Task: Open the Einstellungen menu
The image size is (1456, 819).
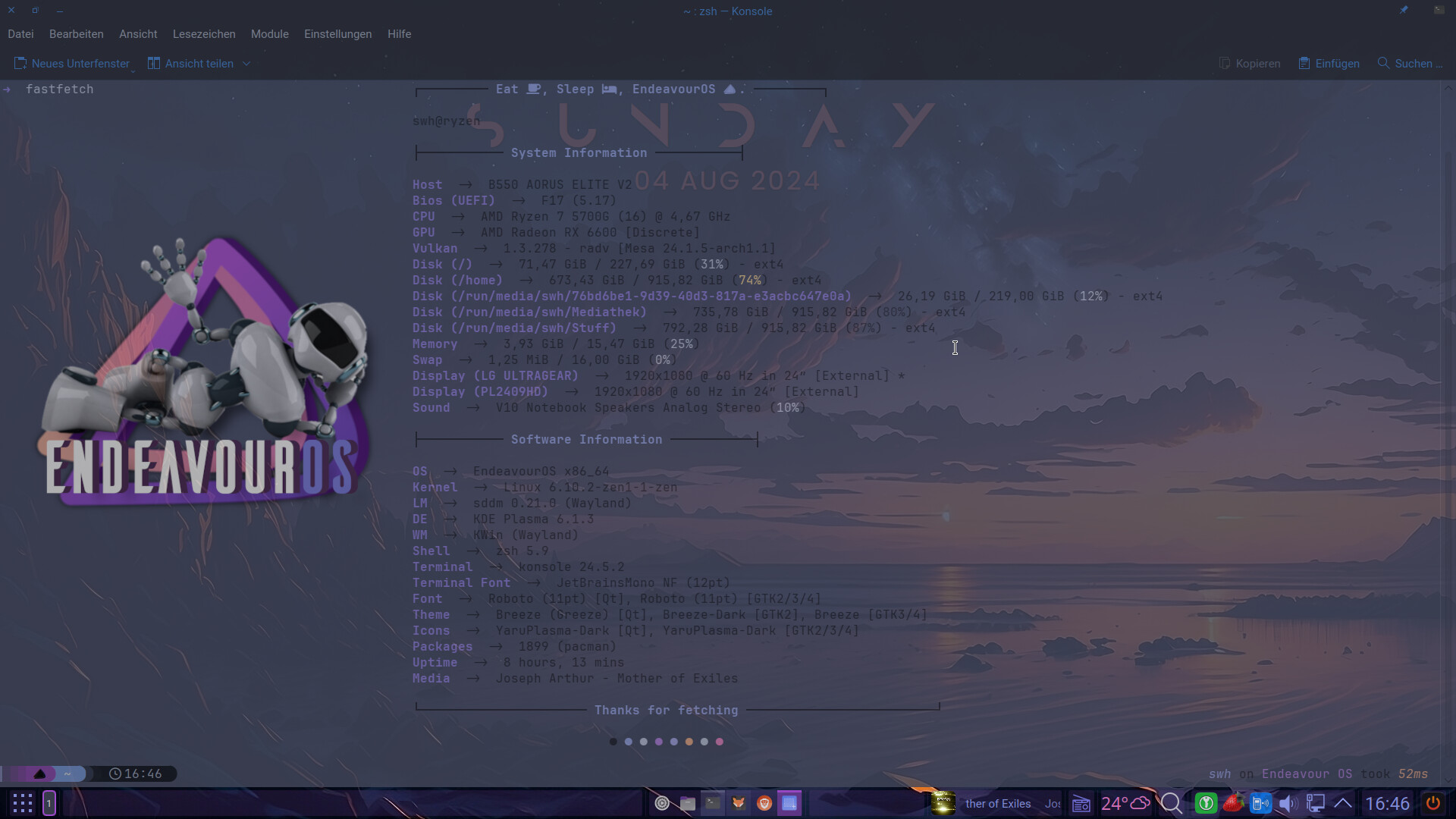Action: (x=337, y=34)
